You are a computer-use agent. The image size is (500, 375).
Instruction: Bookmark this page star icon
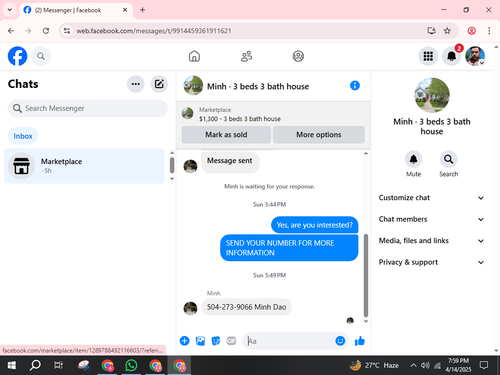pos(447,31)
